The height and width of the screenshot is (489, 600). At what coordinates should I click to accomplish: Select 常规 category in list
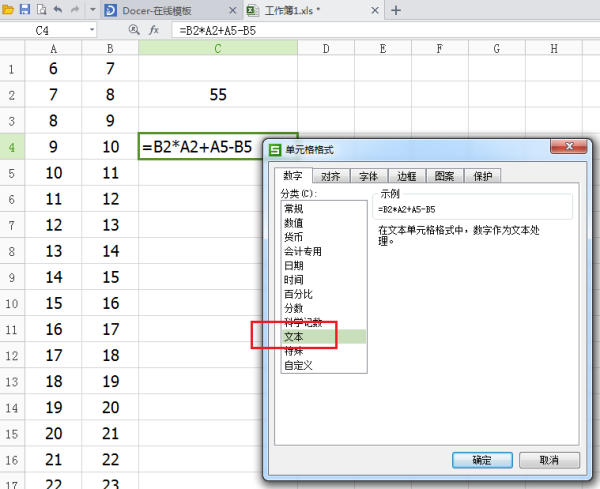[x=324, y=209]
